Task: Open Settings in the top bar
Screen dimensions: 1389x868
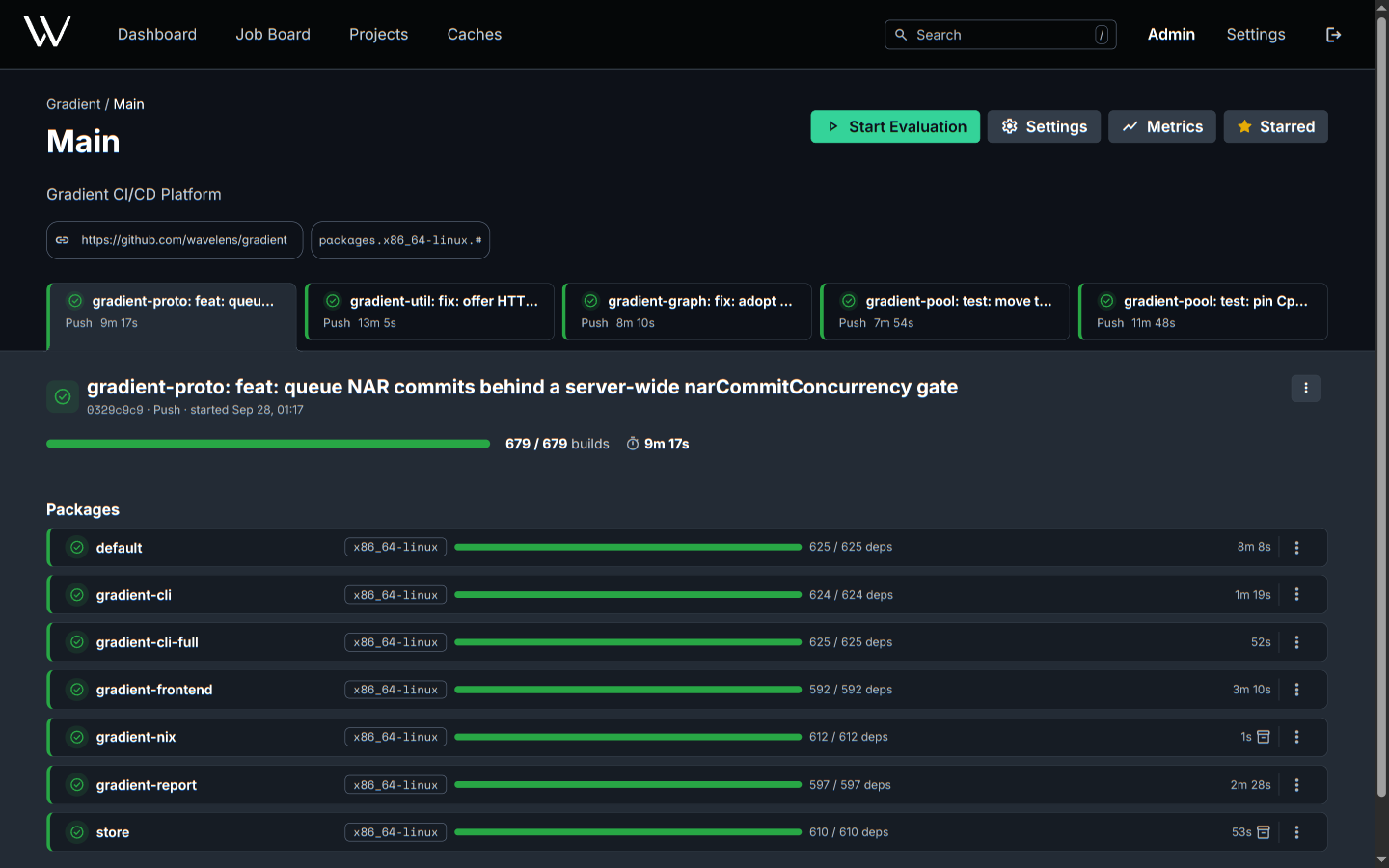Action: (x=1256, y=35)
